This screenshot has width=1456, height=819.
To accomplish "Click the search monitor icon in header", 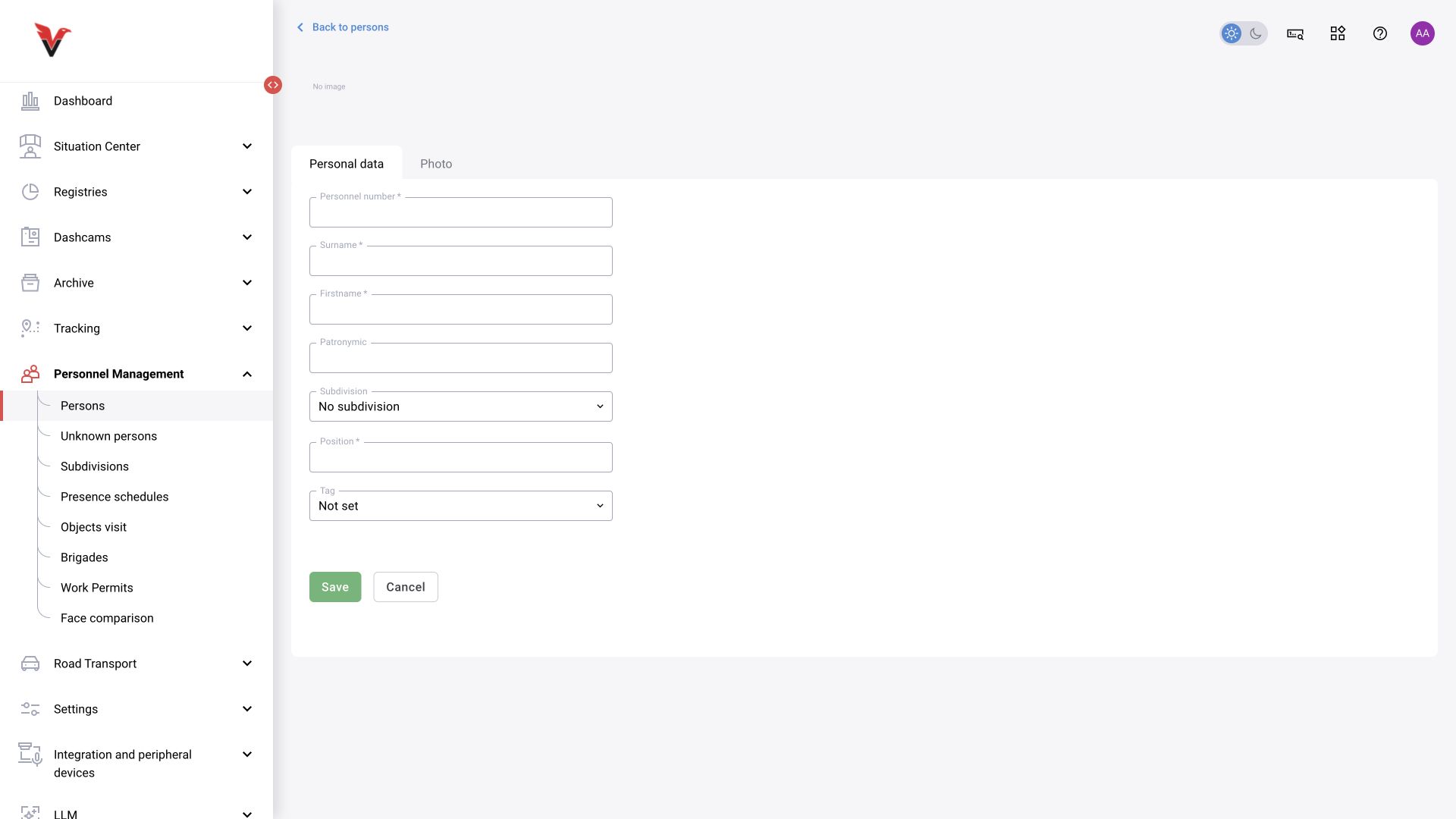I will coord(1295,33).
